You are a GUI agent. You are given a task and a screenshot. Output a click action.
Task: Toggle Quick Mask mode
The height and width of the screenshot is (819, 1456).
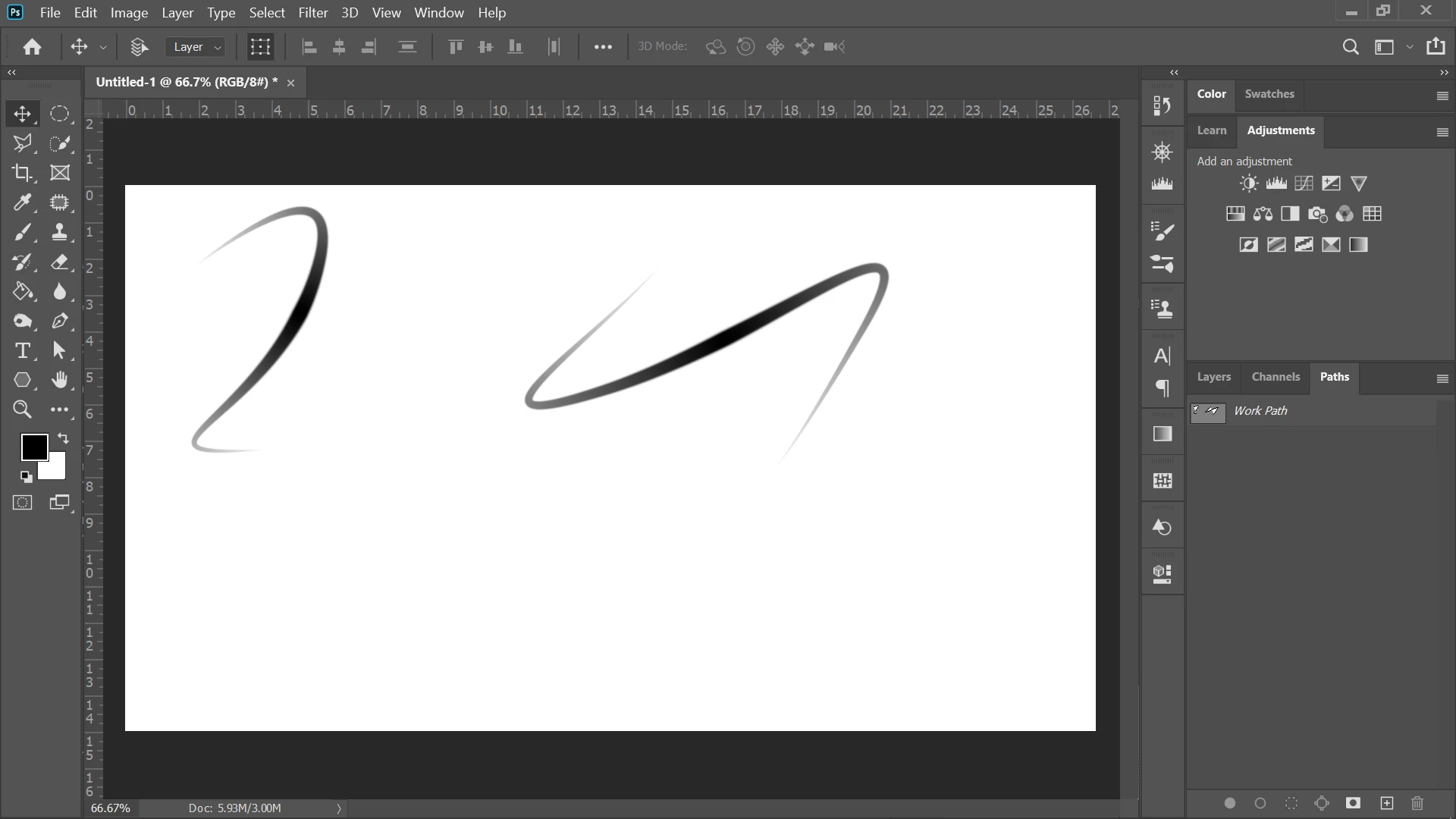point(23,503)
